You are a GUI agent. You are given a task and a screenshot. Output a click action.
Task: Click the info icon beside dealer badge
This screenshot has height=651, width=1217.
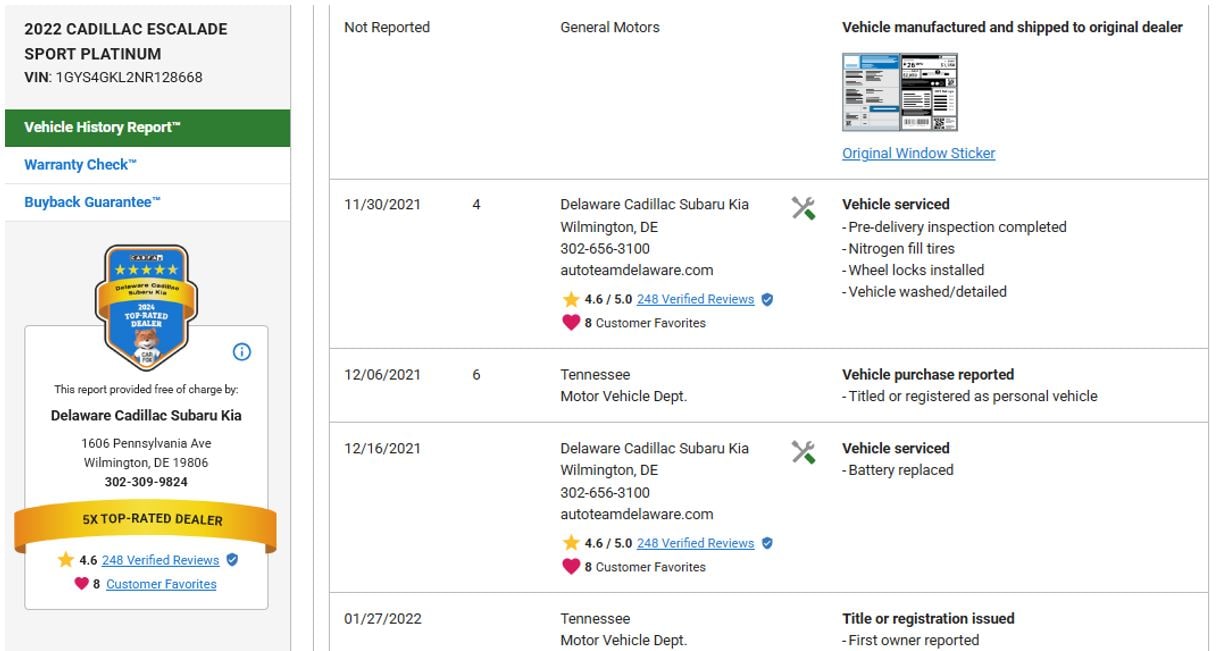[x=241, y=352]
